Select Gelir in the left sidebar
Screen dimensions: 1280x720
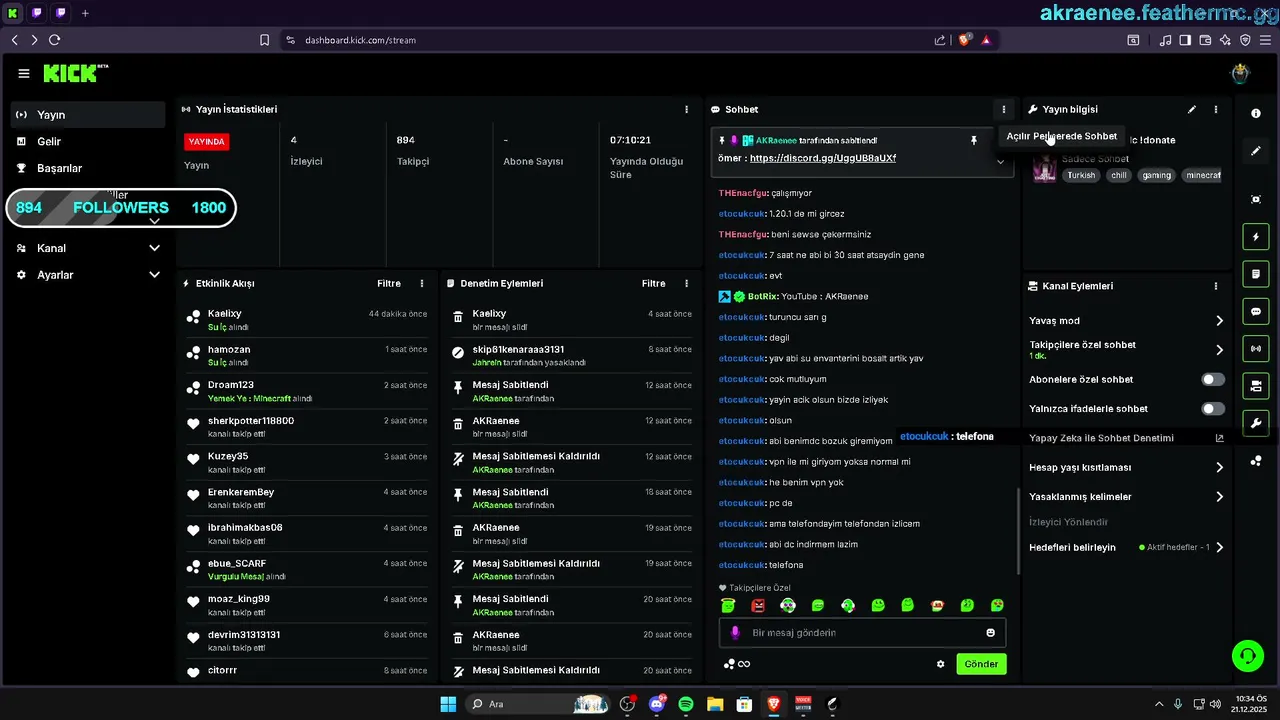88,142
